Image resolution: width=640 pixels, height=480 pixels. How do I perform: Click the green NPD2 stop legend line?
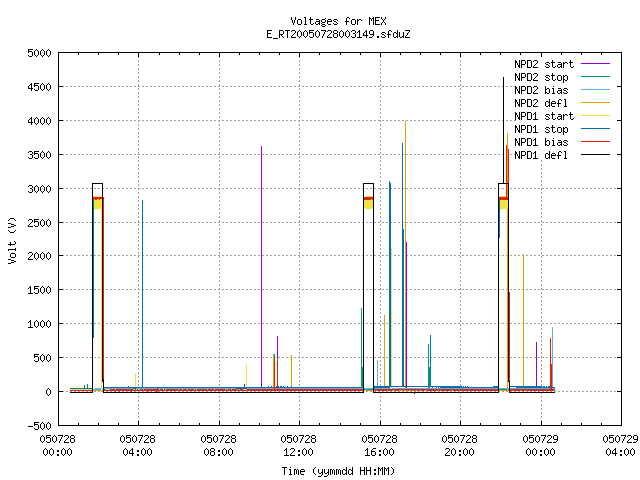[596, 76]
